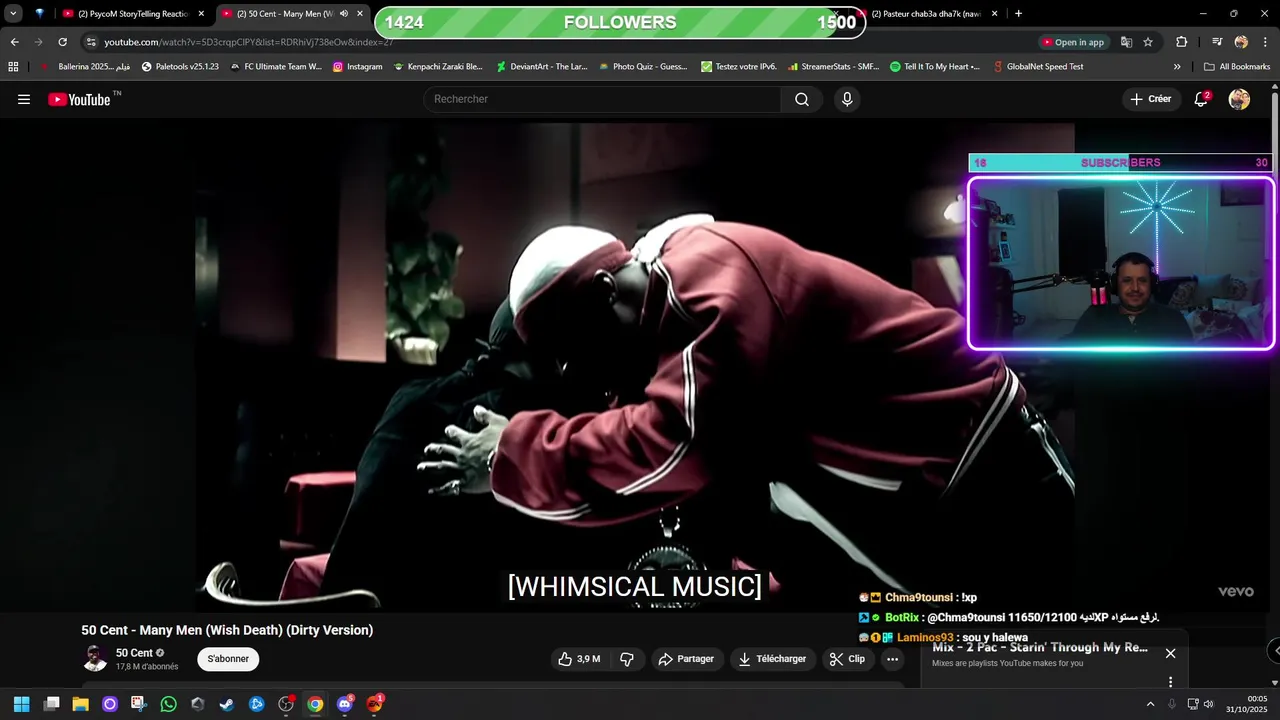Open the tab search dropdown
Image resolution: width=1280 pixels, height=720 pixels.
click(13, 14)
